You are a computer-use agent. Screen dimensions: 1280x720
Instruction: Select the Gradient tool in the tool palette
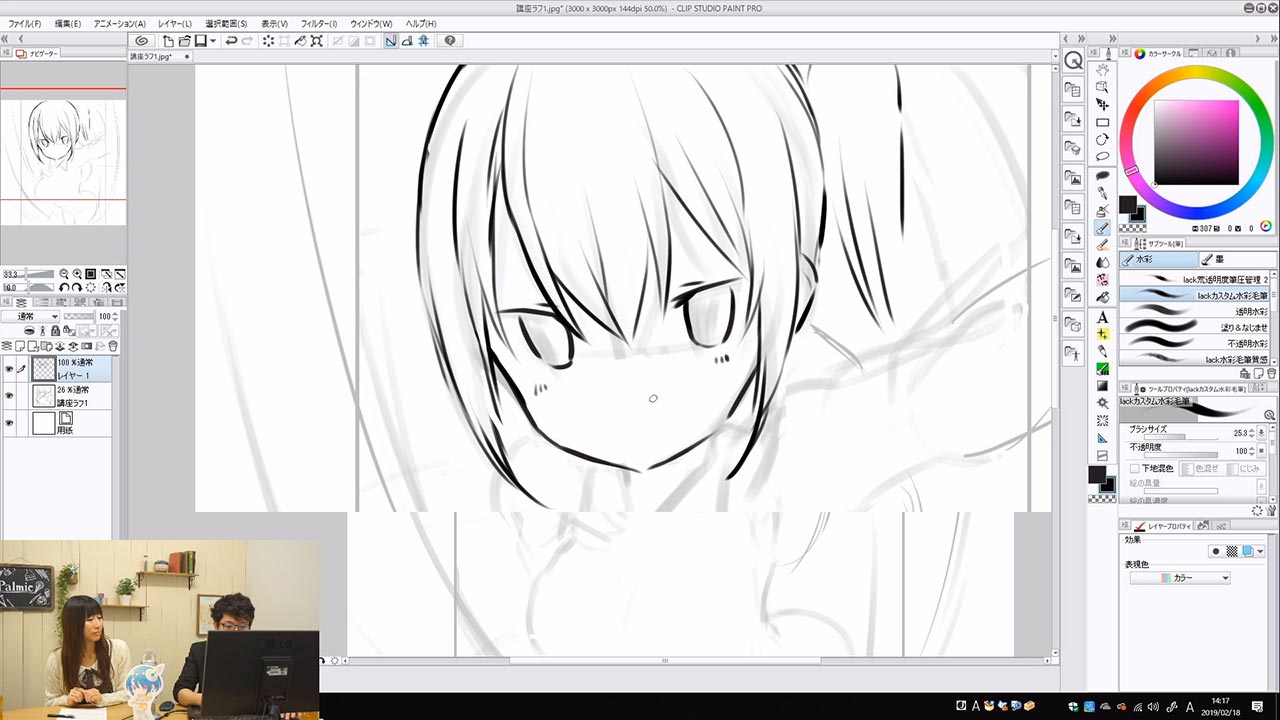(x=1102, y=386)
